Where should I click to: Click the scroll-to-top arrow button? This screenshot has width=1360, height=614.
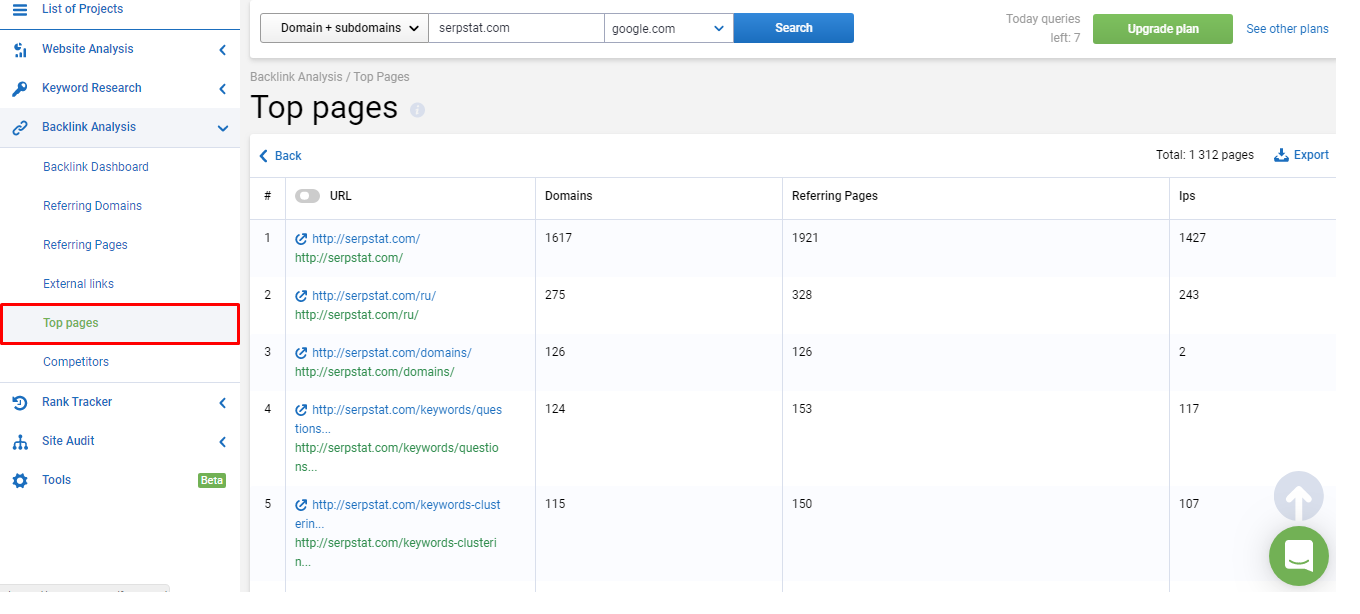(x=1299, y=496)
